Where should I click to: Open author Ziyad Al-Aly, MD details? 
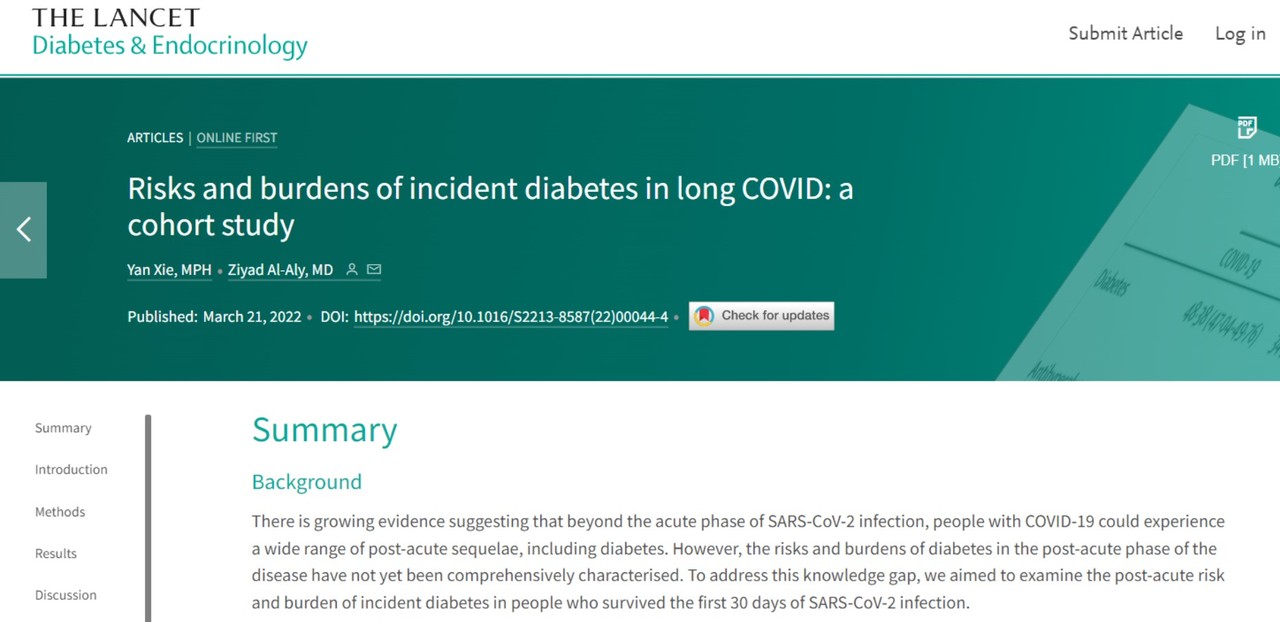[x=280, y=270]
